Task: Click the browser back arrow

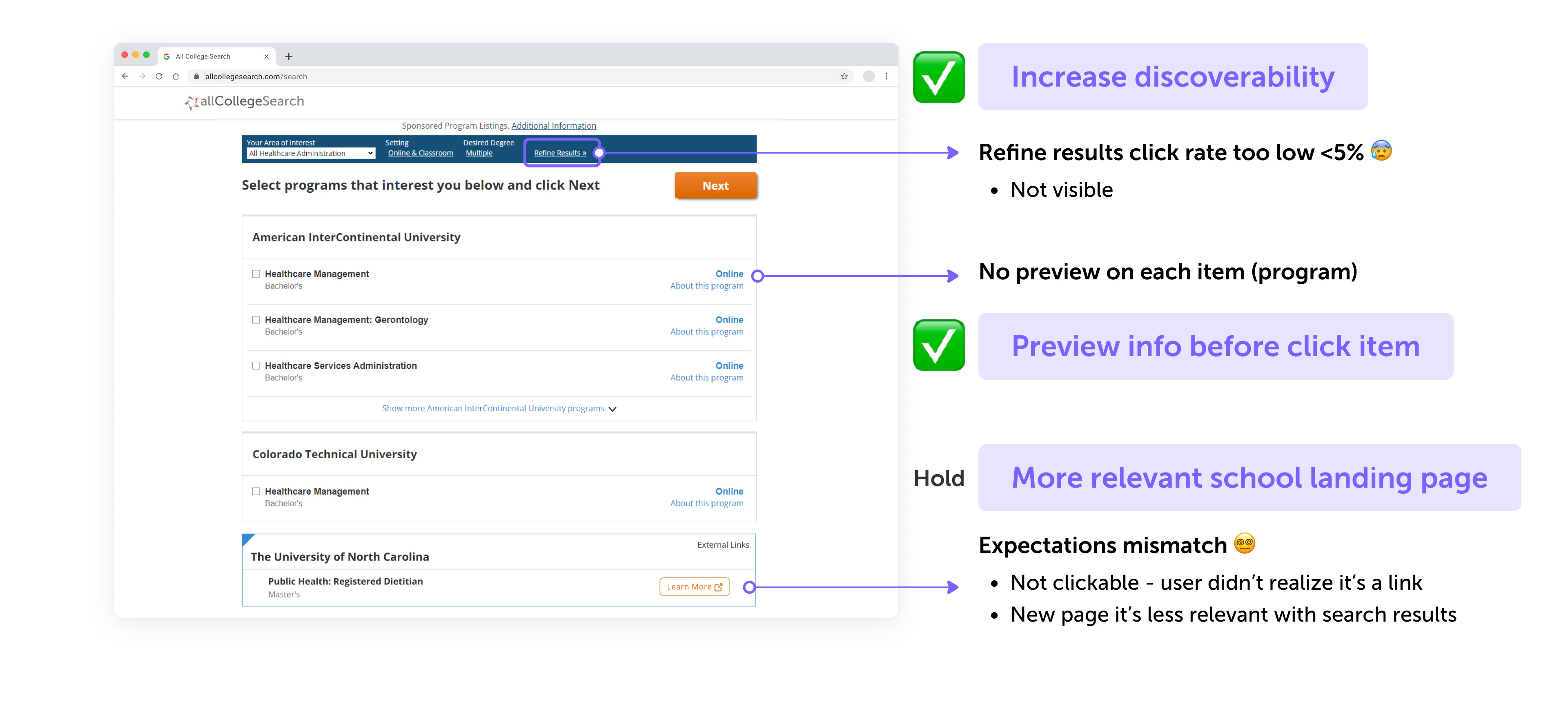Action: point(125,76)
